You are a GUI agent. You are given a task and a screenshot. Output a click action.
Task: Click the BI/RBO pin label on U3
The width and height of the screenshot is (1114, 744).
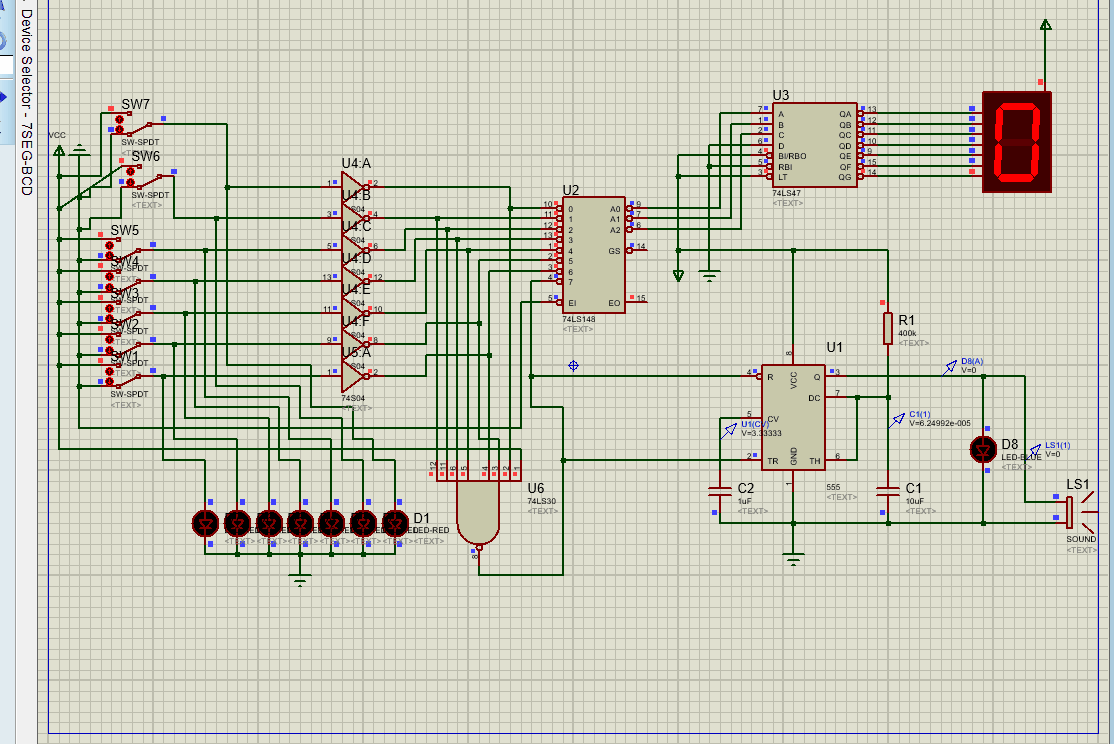tap(792, 156)
